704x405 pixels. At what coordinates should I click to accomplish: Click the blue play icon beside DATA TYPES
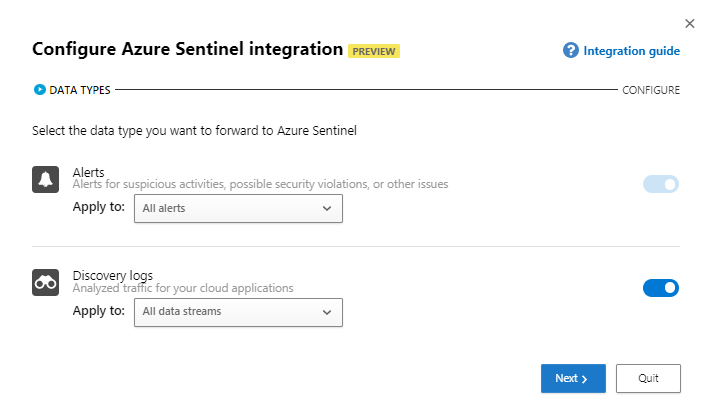click(x=40, y=90)
